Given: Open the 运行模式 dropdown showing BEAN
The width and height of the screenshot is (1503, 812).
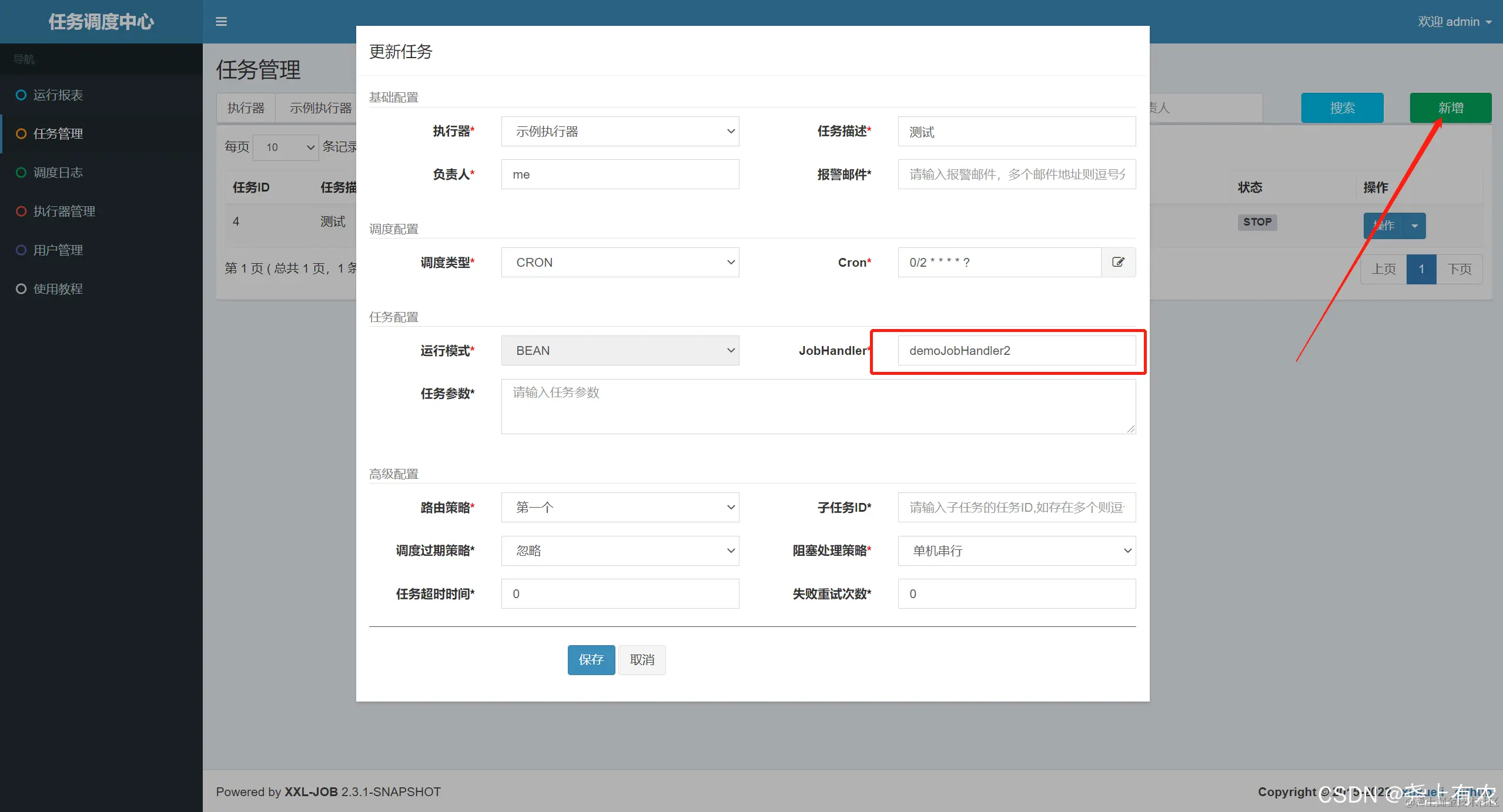Looking at the screenshot, I should pyautogui.click(x=619, y=350).
